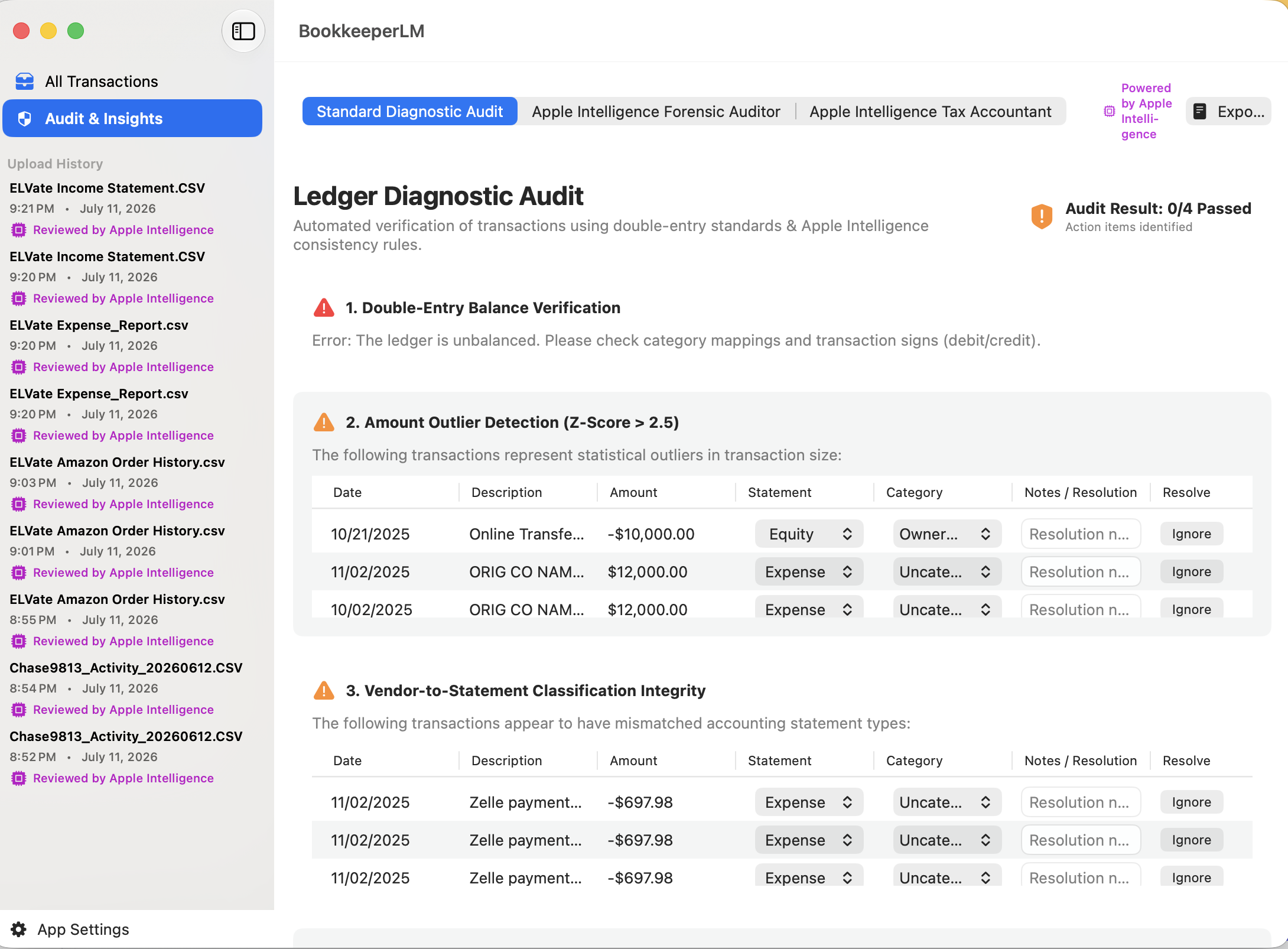The width and height of the screenshot is (1288, 949).
Task: Click chip icon under the 8:52 PM upload
Action: tap(19, 778)
